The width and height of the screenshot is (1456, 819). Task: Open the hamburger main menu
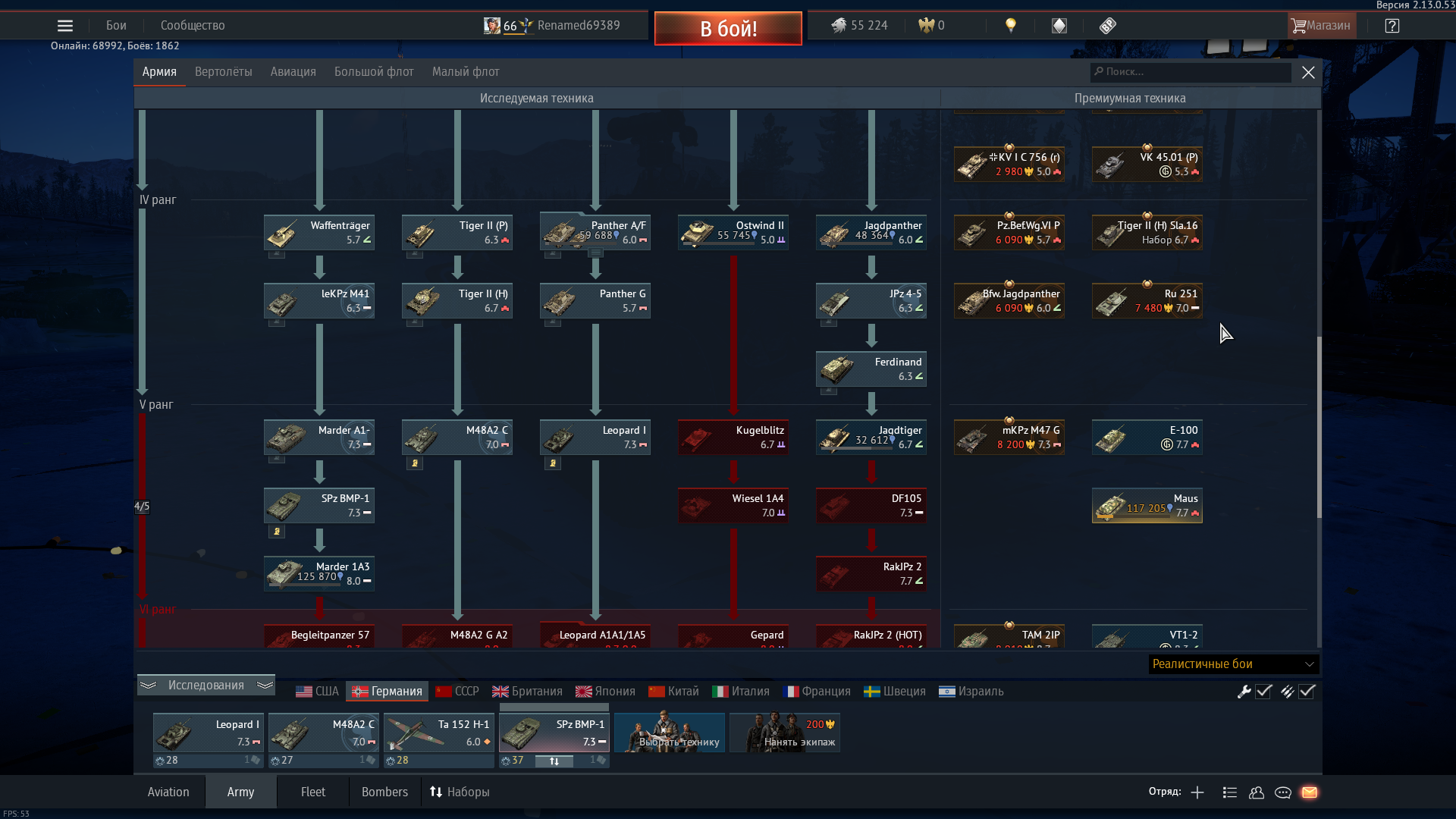coord(65,26)
